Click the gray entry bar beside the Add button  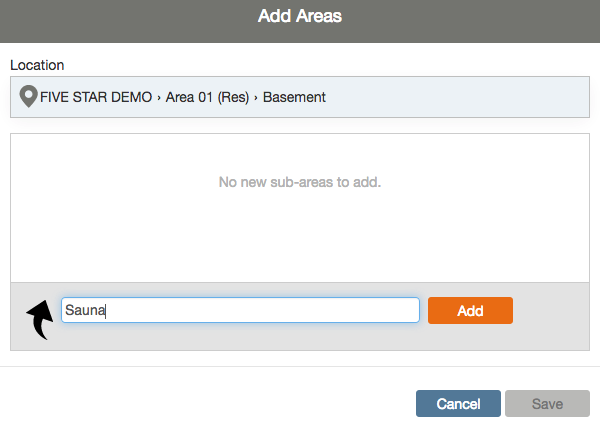551,316
